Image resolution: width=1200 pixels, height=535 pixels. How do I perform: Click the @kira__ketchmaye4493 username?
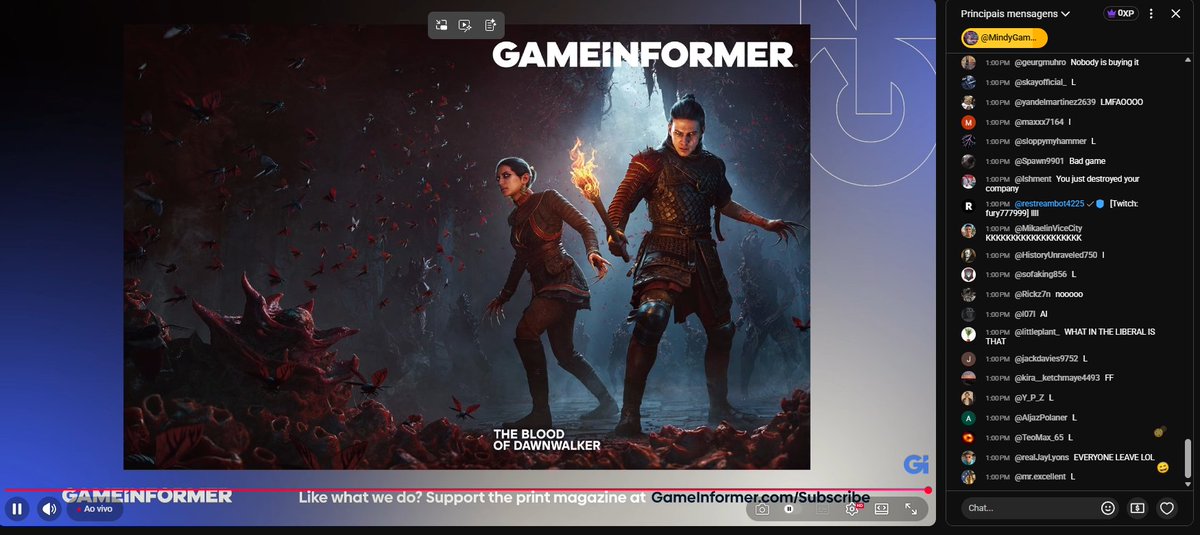(1057, 378)
